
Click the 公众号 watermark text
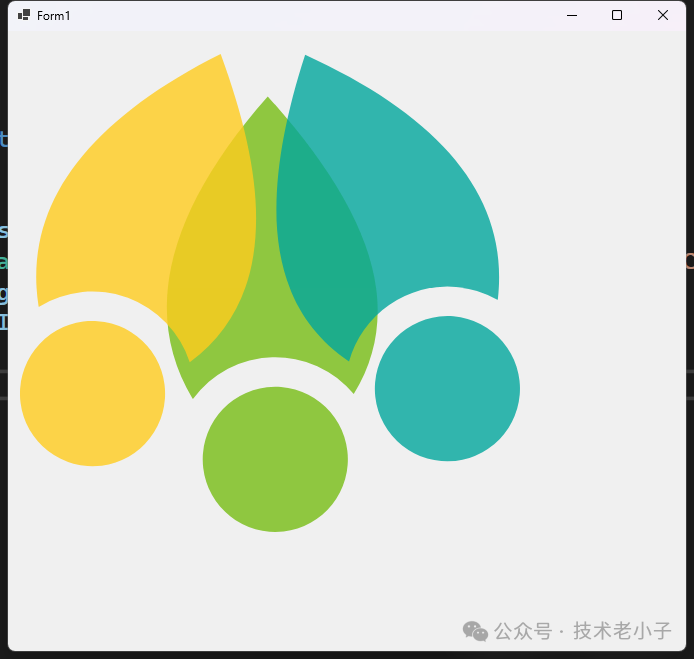click(x=524, y=631)
